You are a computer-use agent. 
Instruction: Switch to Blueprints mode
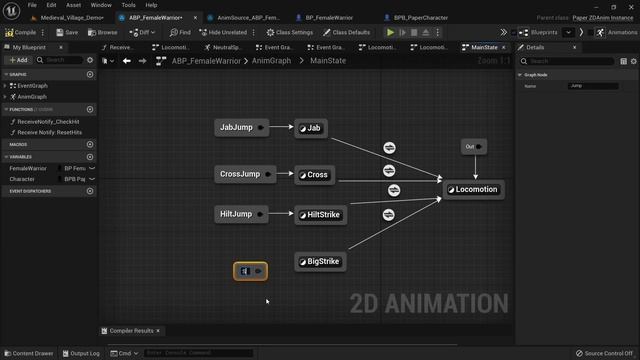(x=538, y=32)
